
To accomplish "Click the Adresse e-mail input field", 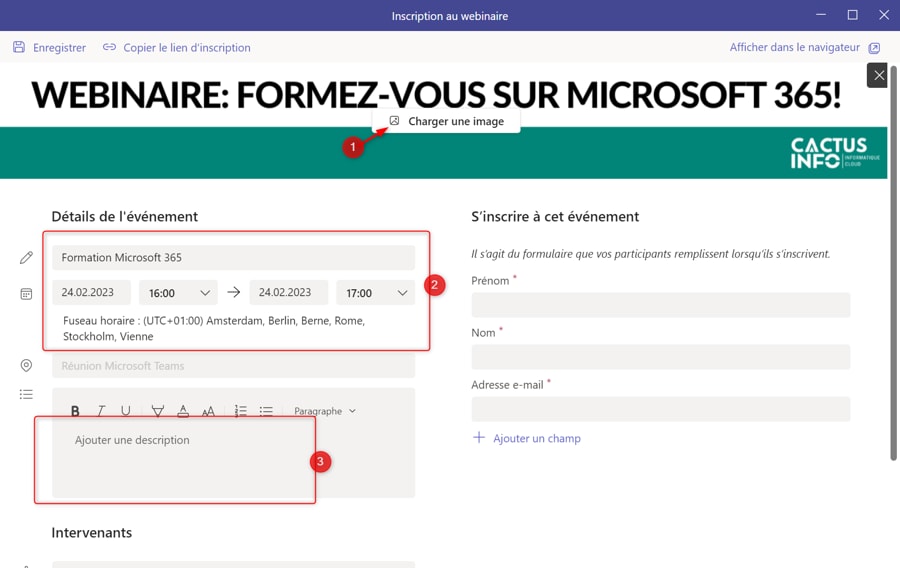I will [x=661, y=409].
